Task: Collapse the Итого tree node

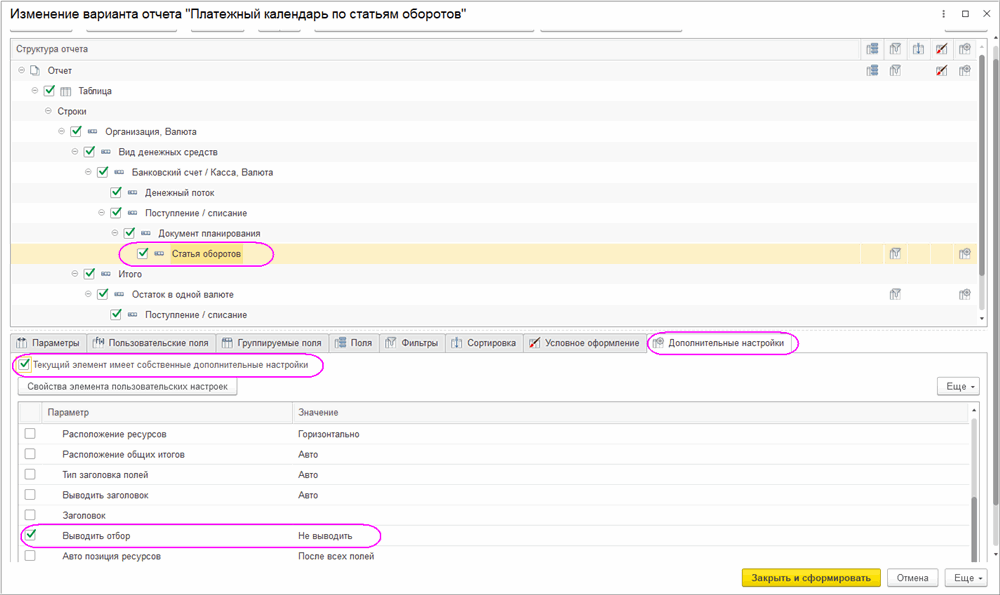Action: pos(75,274)
